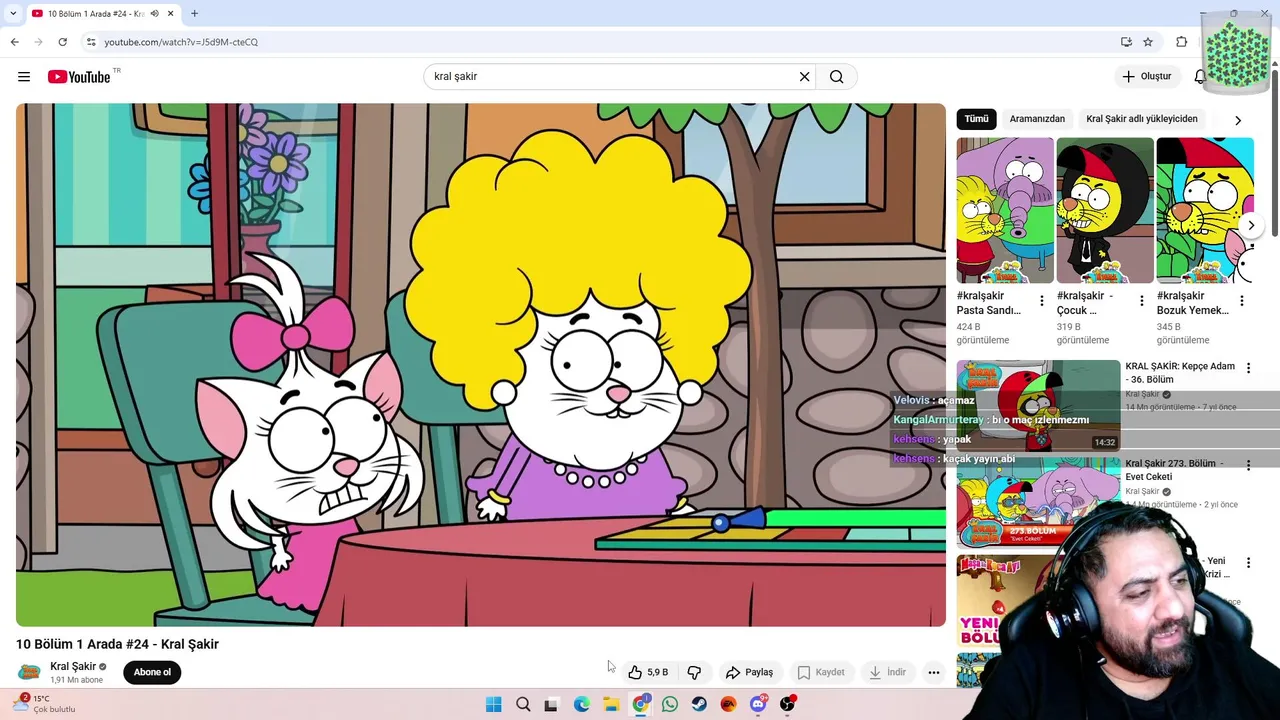This screenshot has width=1280, height=720.
Task: Pause the video by clicking player
Action: click(480, 365)
